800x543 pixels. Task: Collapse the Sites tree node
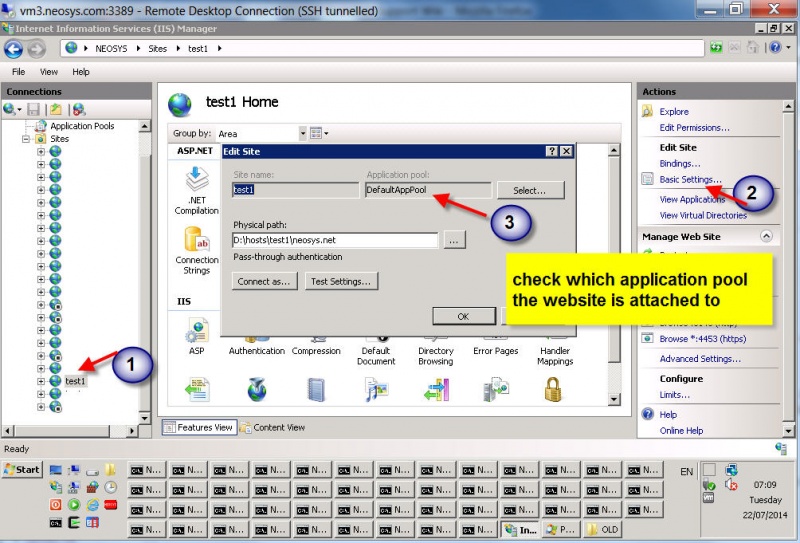click(26, 139)
